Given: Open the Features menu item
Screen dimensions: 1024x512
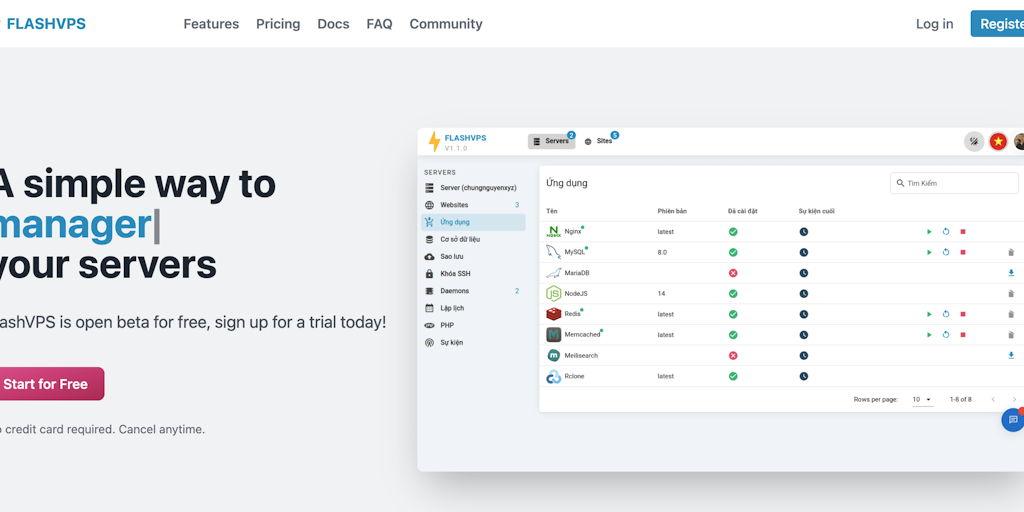Looking at the screenshot, I should point(211,24).
